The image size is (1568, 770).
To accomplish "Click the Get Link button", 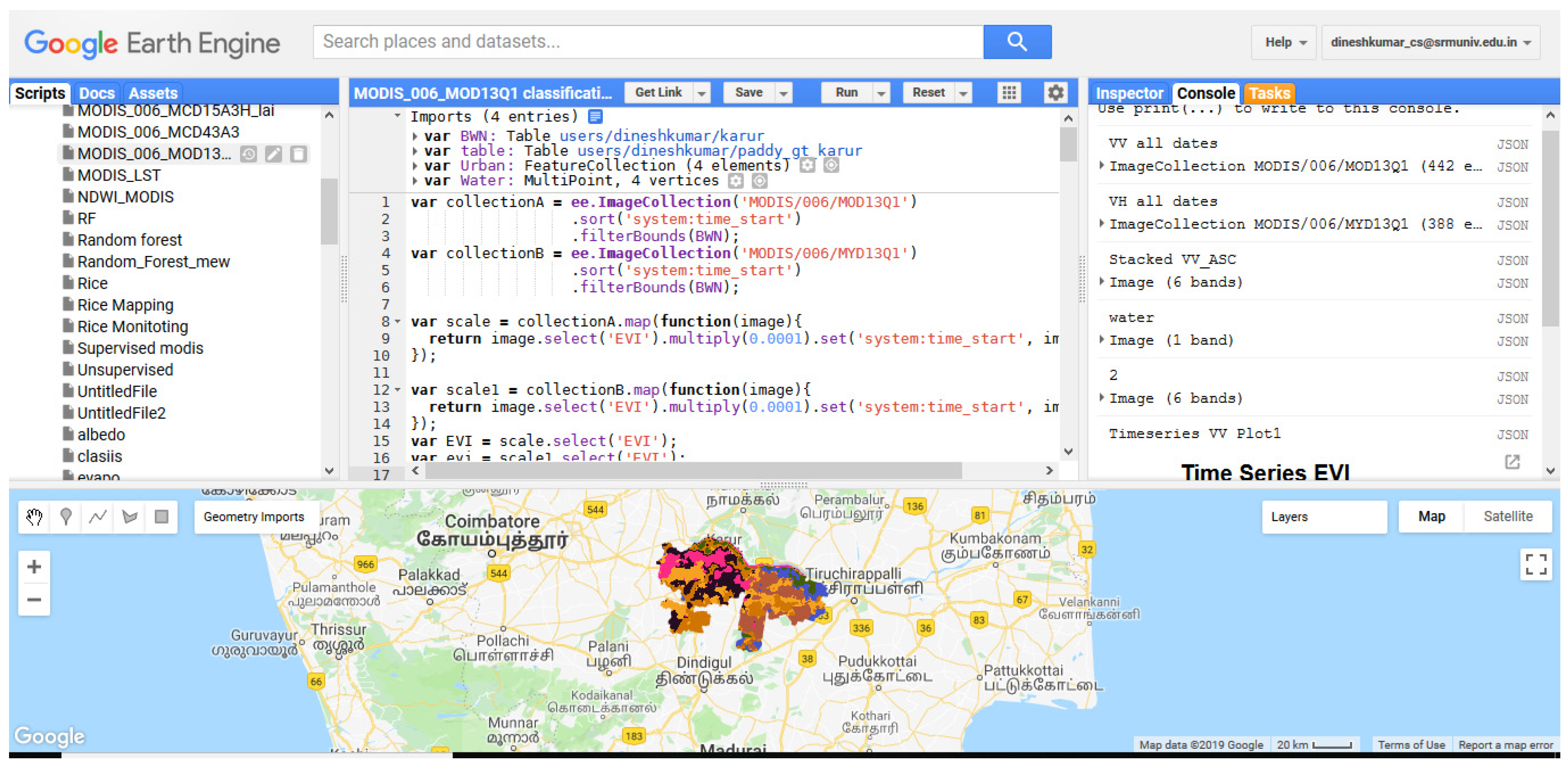I will pos(658,93).
